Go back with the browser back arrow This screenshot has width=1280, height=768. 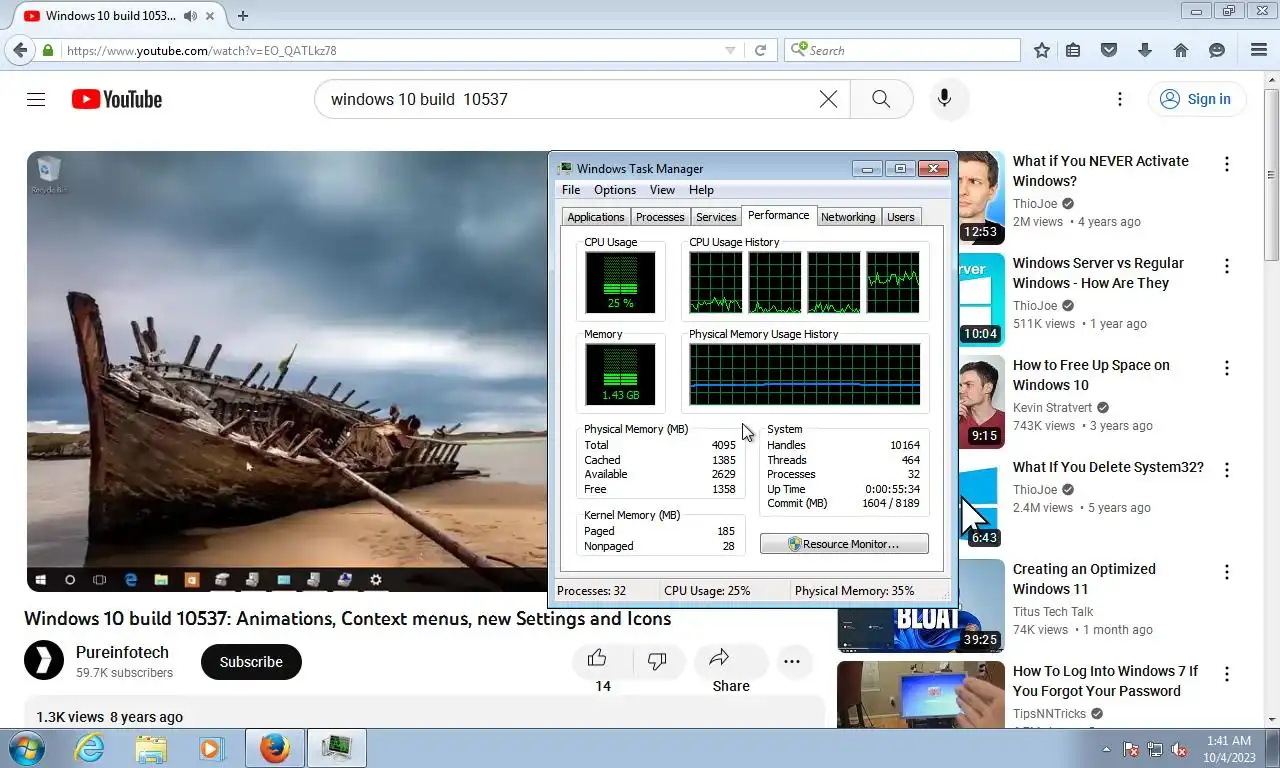20,50
